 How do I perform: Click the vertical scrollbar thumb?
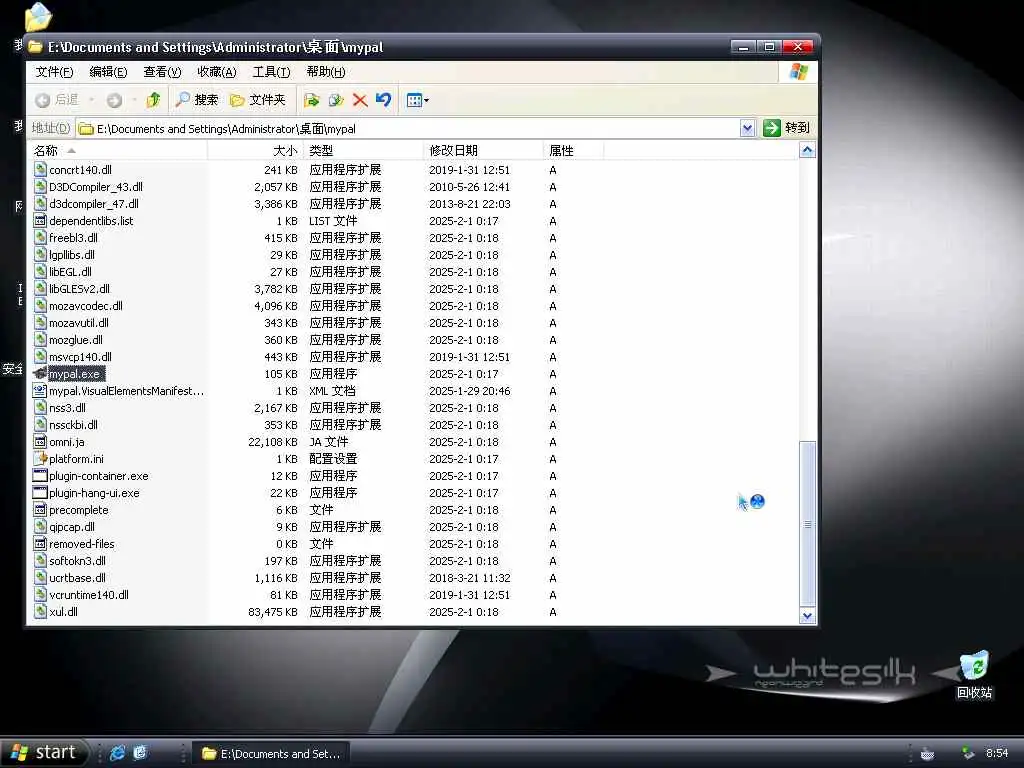tap(808, 524)
